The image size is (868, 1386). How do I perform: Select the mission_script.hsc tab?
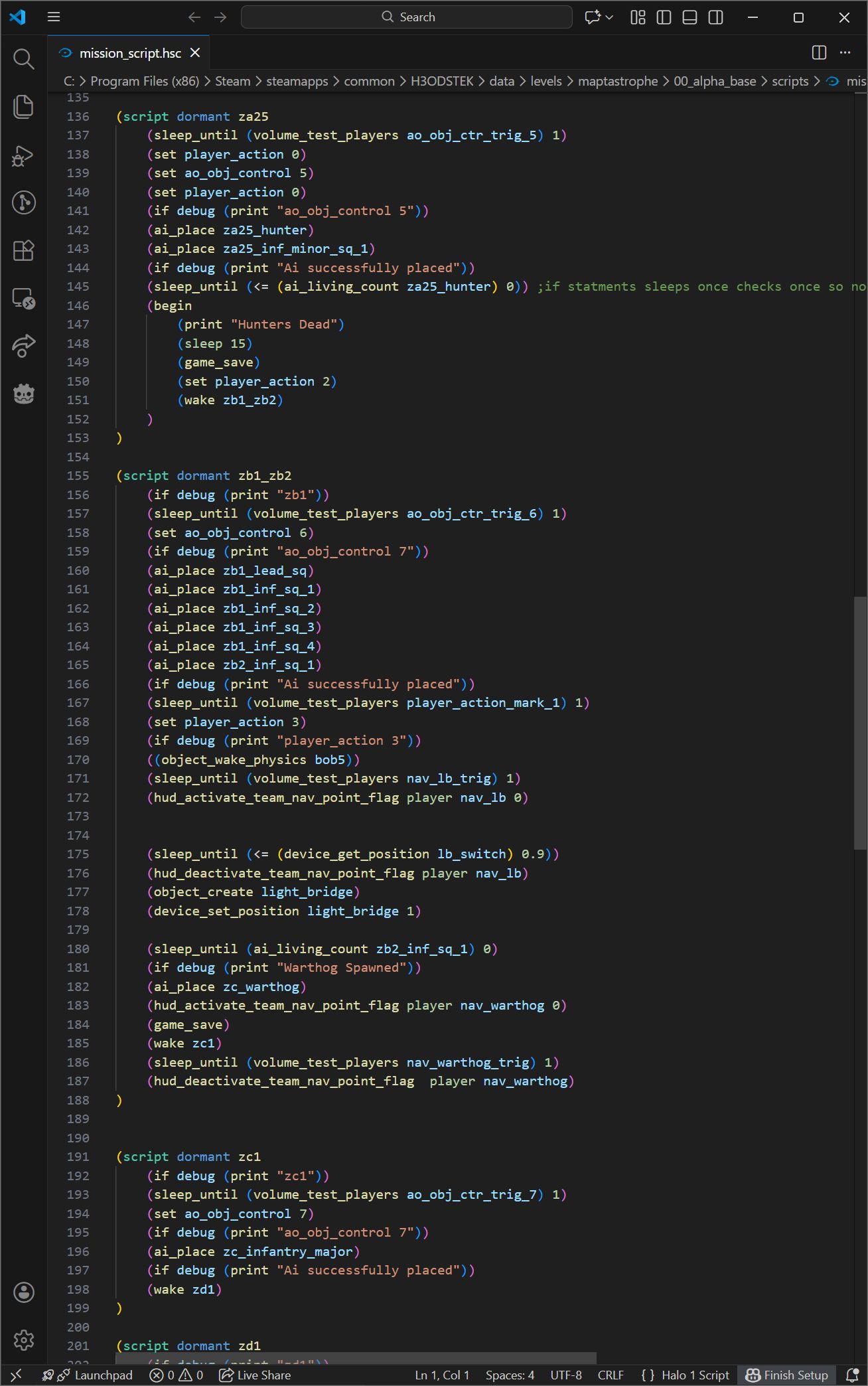129,53
